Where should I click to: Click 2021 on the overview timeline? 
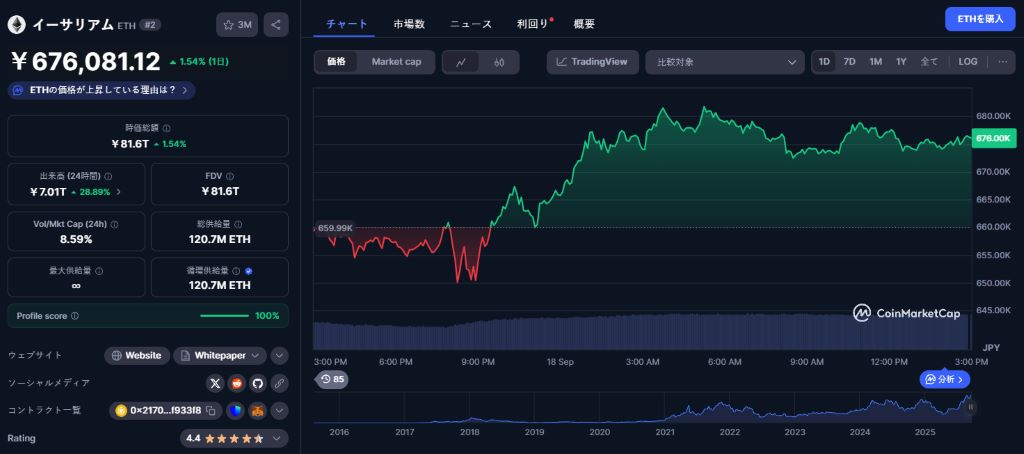(x=665, y=432)
